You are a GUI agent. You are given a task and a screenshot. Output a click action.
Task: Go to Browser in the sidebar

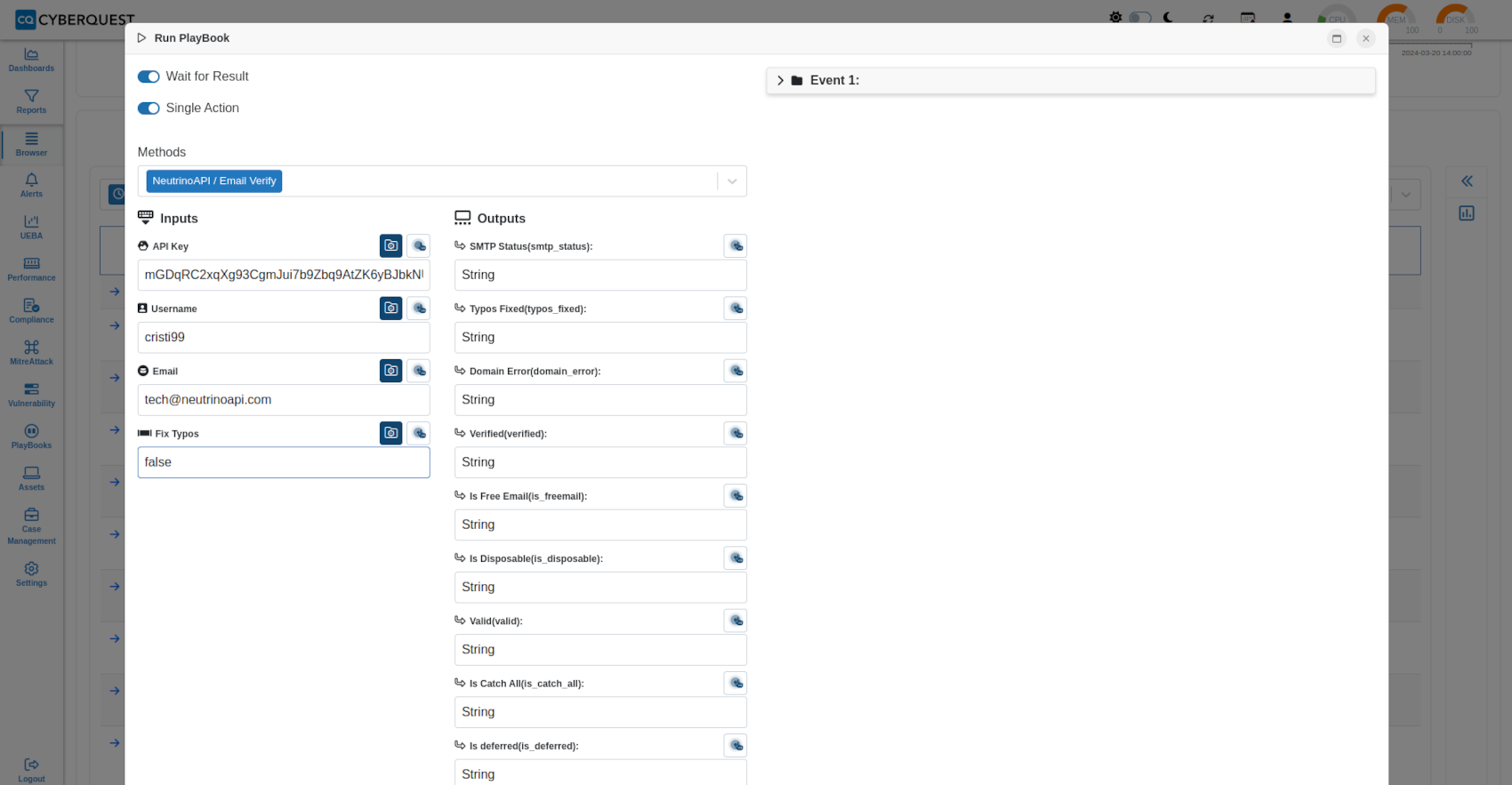click(x=31, y=144)
